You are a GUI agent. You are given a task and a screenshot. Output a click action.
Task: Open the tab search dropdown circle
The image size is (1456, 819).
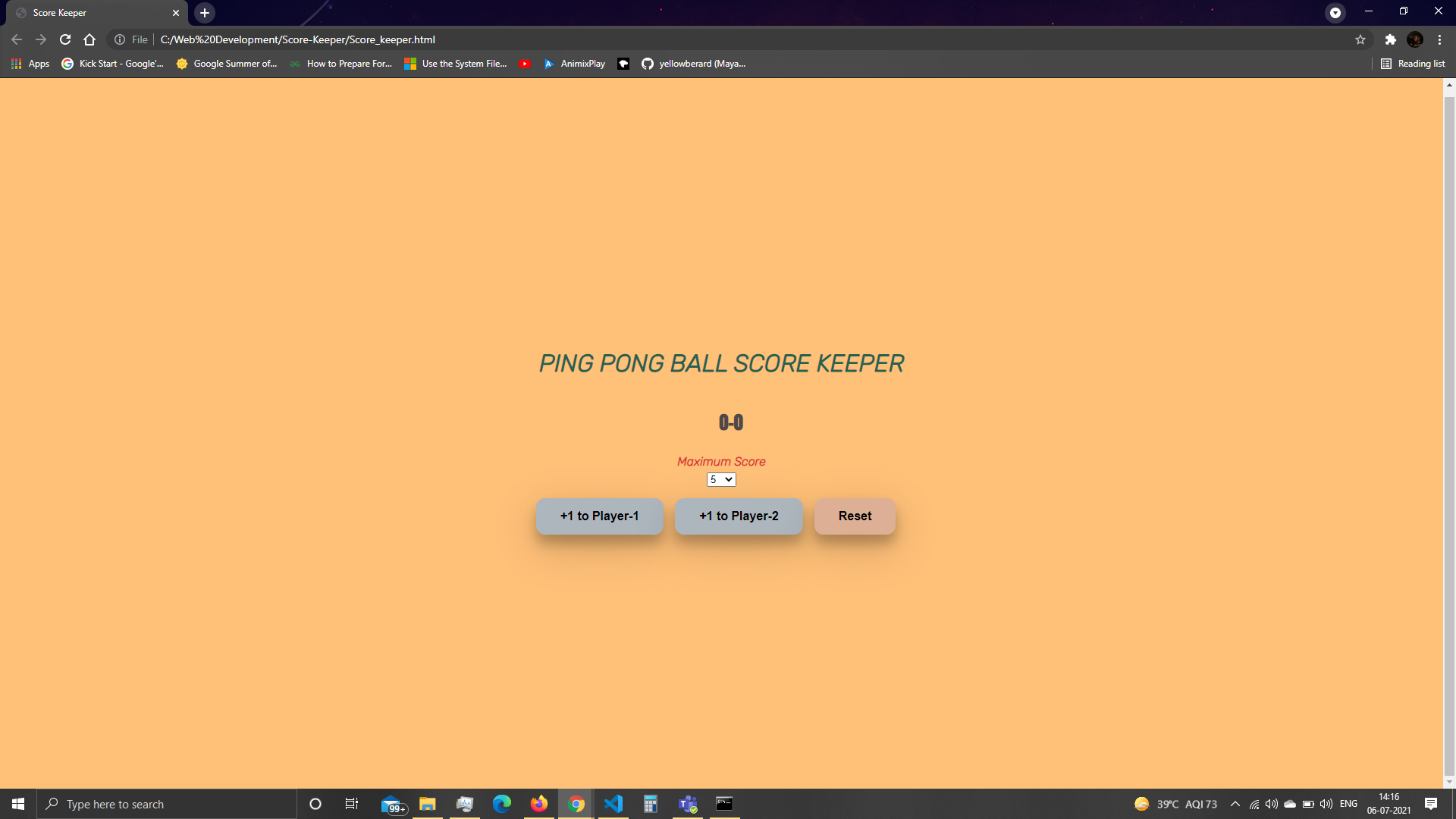coord(1335,12)
